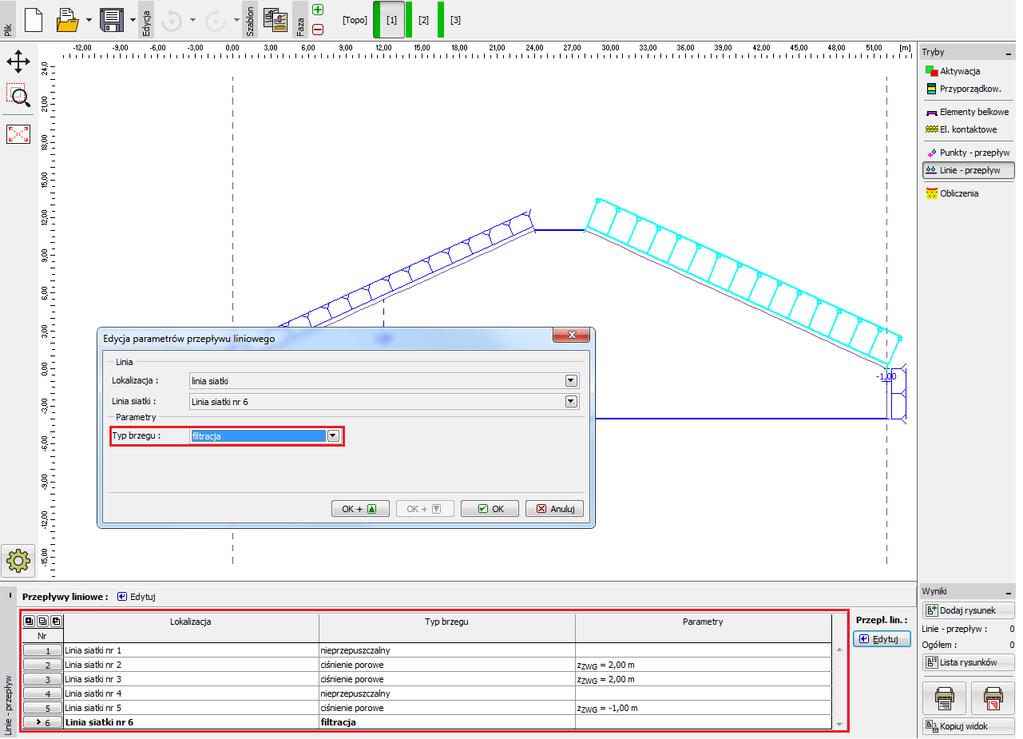Click the first selection icon above Nr column
The height and width of the screenshot is (739, 1023).
(x=29, y=621)
